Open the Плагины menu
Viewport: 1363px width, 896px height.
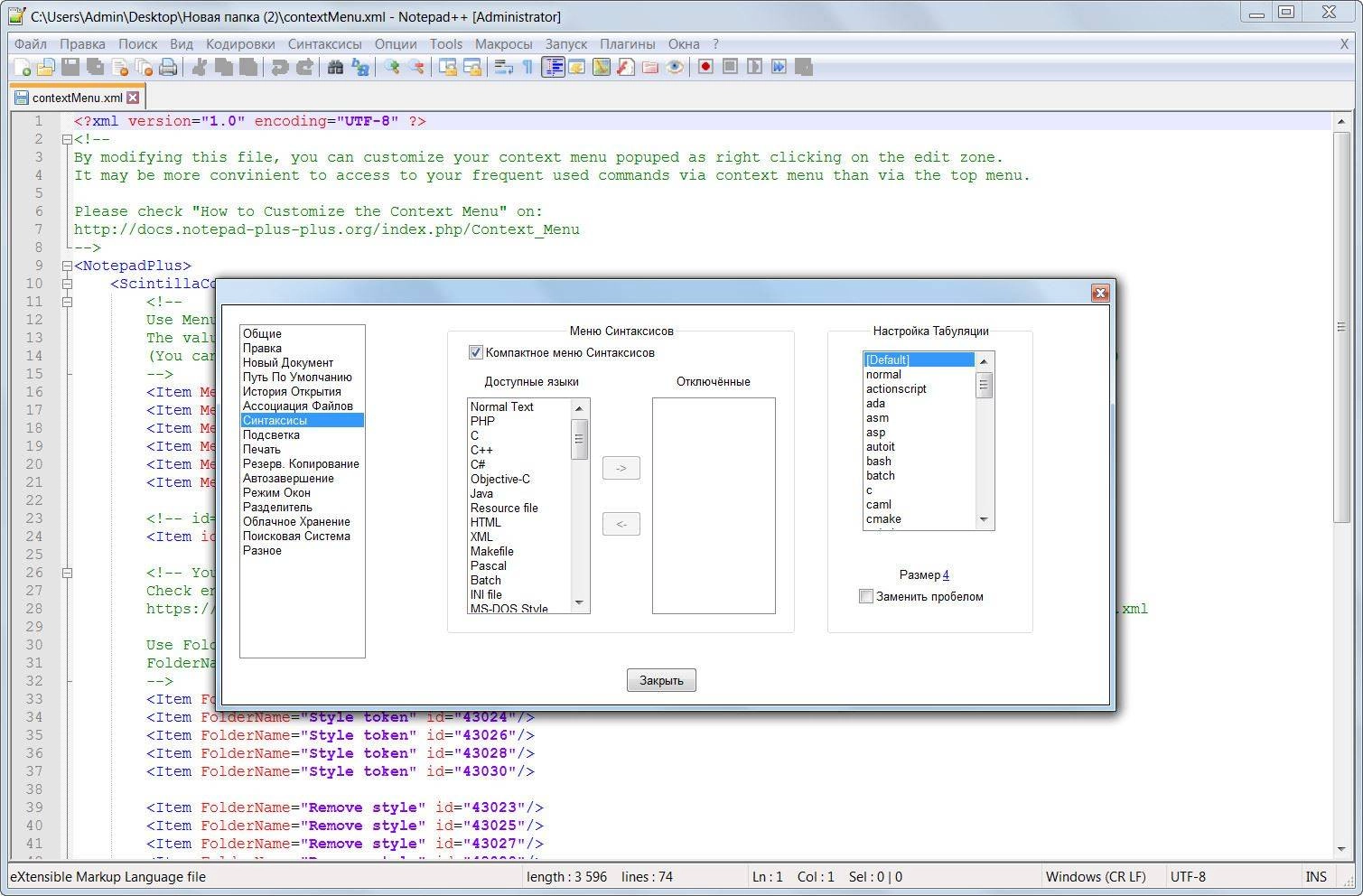(x=628, y=43)
